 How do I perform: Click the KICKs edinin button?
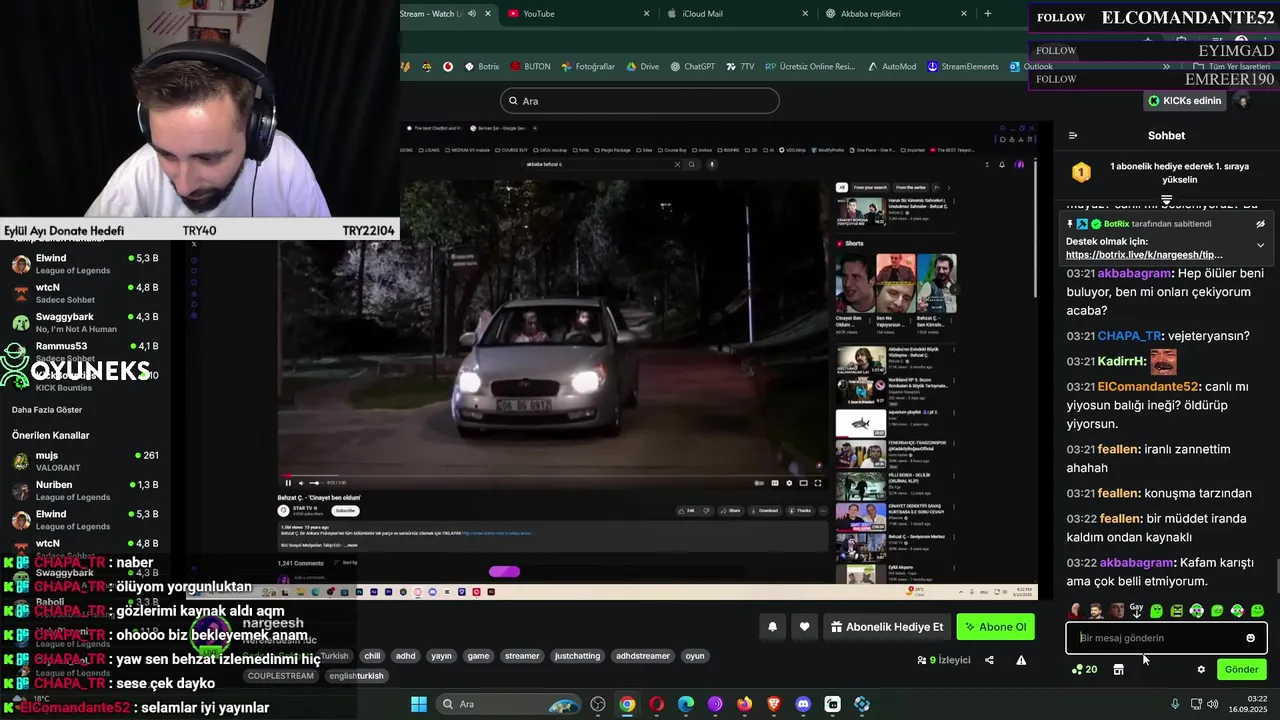[x=1184, y=101]
